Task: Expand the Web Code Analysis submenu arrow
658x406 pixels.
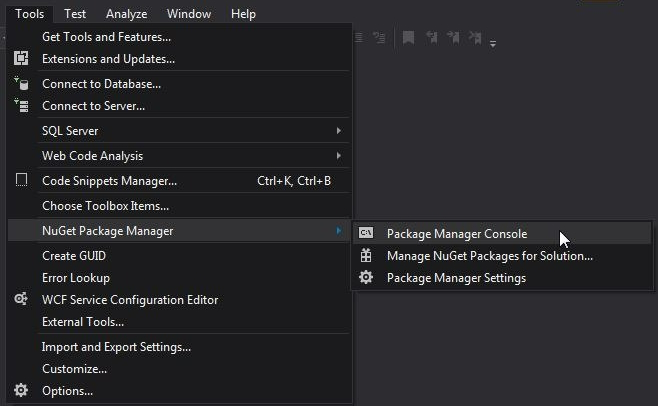Action: coord(339,156)
